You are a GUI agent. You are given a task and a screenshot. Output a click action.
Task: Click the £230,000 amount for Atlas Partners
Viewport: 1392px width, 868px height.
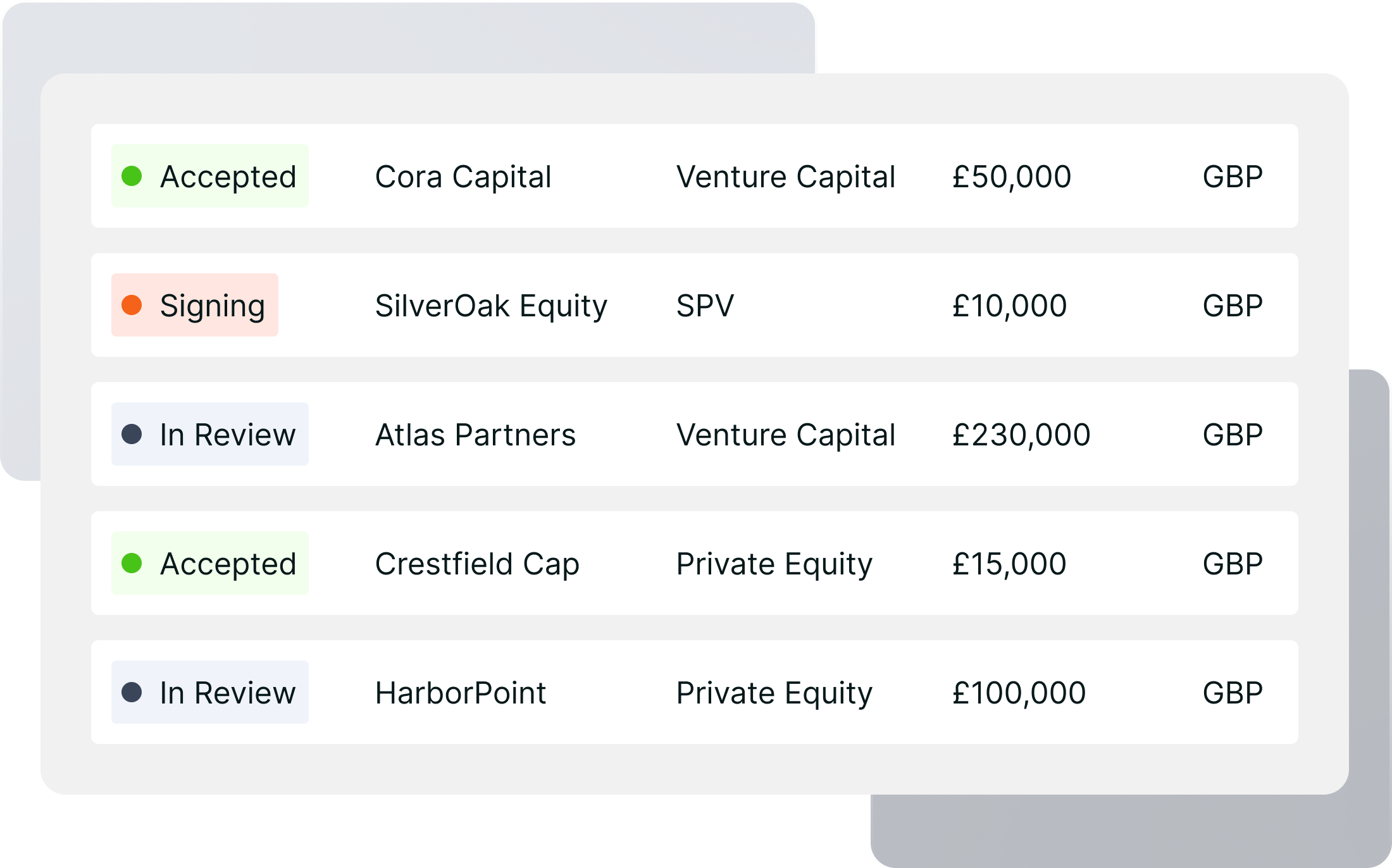[x=1021, y=434]
